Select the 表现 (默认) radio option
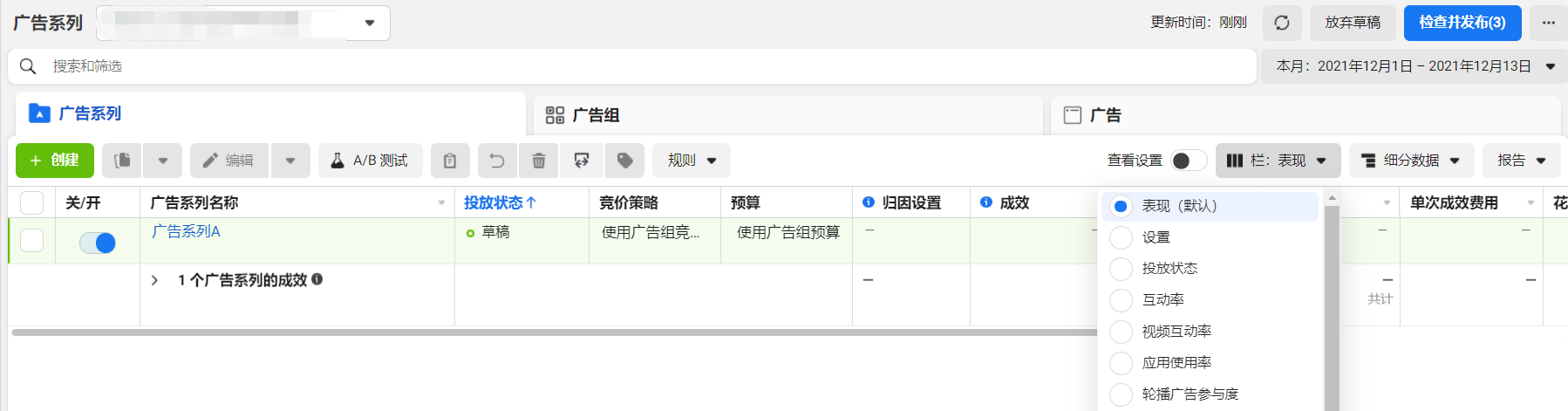This screenshot has width=1568, height=411. [x=1121, y=206]
